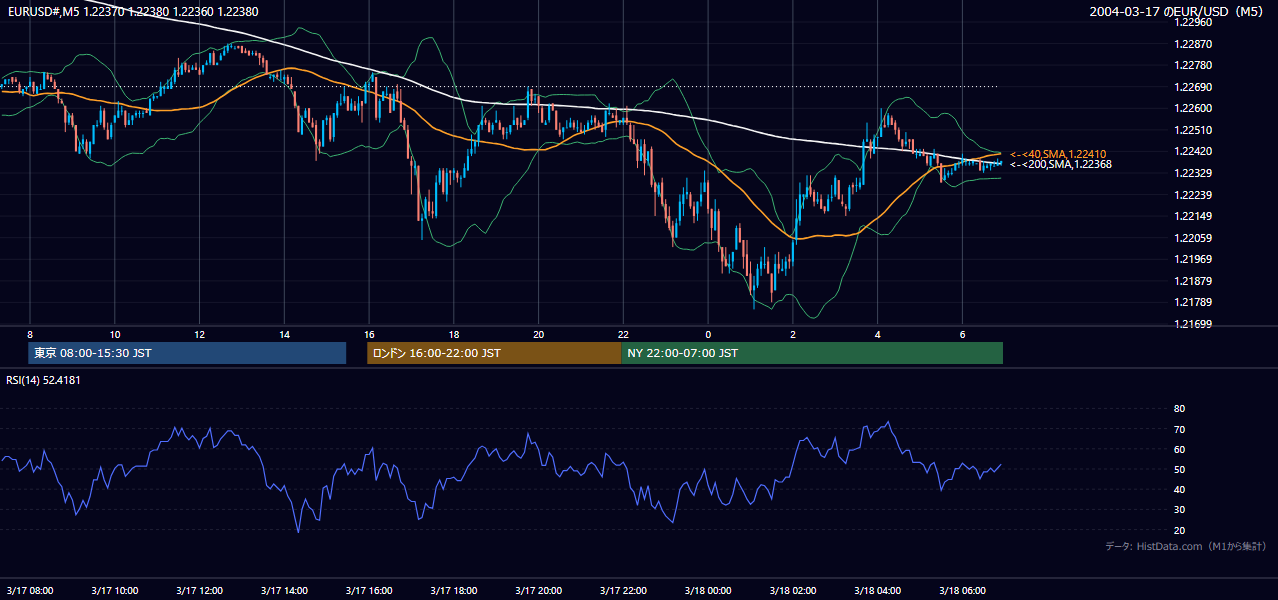Click price level 1.22420 on the axis
Viewport: 1278px width, 600px height.
pyautogui.click(x=1193, y=151)
